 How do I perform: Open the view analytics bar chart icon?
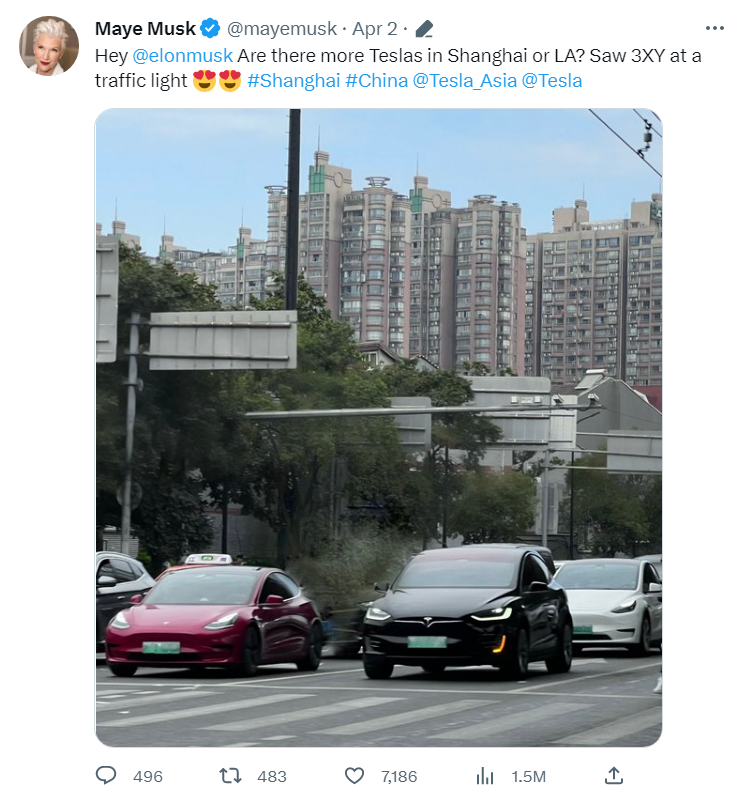click(x=484, y=776)
